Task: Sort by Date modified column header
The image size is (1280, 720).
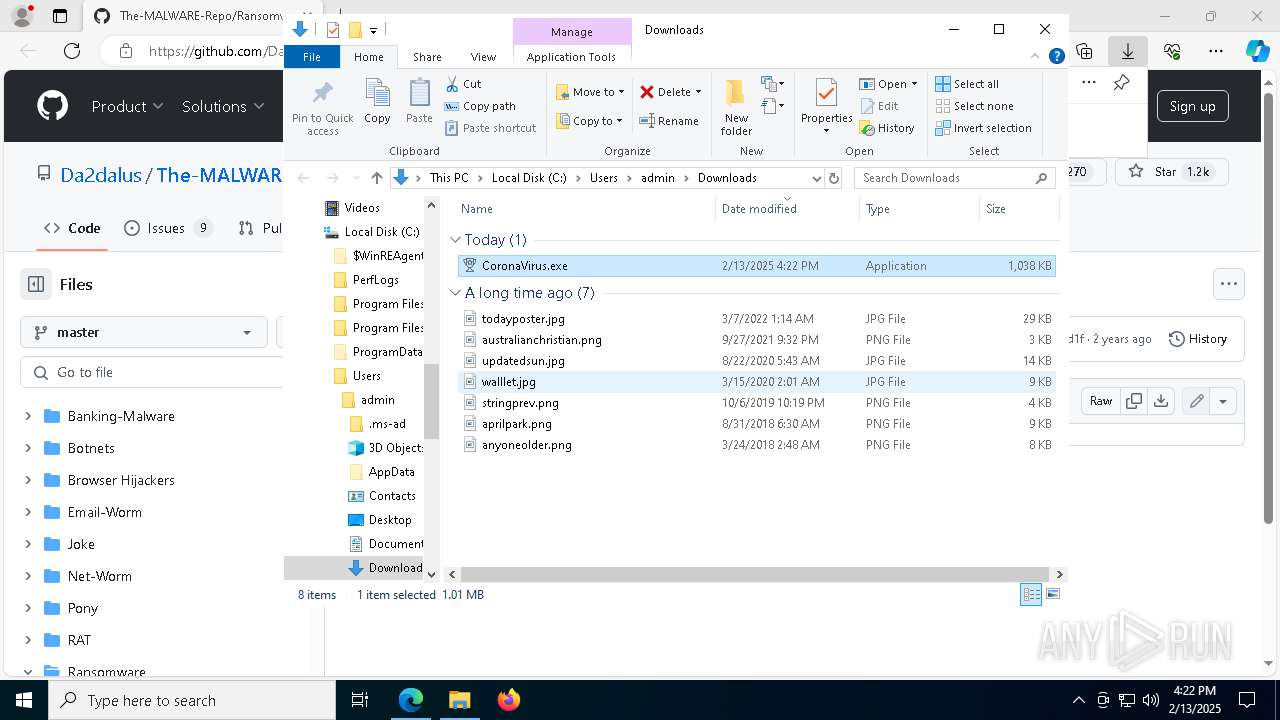Action: coord(786,209)
